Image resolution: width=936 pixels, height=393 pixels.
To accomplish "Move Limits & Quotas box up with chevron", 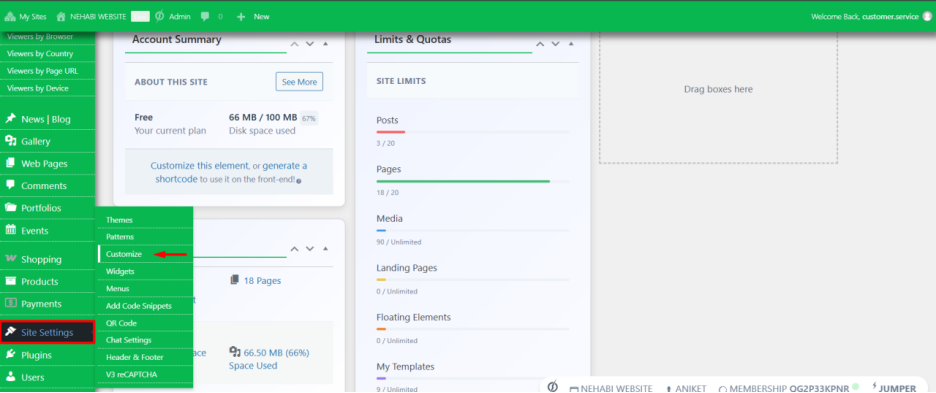I will pos(540,44).
